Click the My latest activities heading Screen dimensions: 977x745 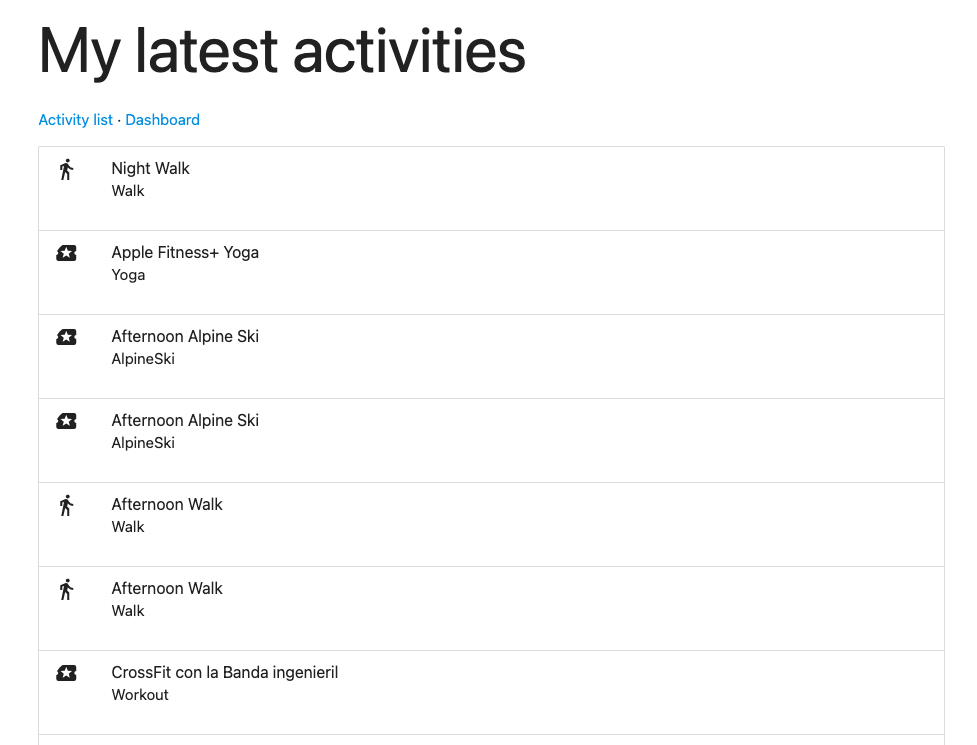tap(282, 52)
